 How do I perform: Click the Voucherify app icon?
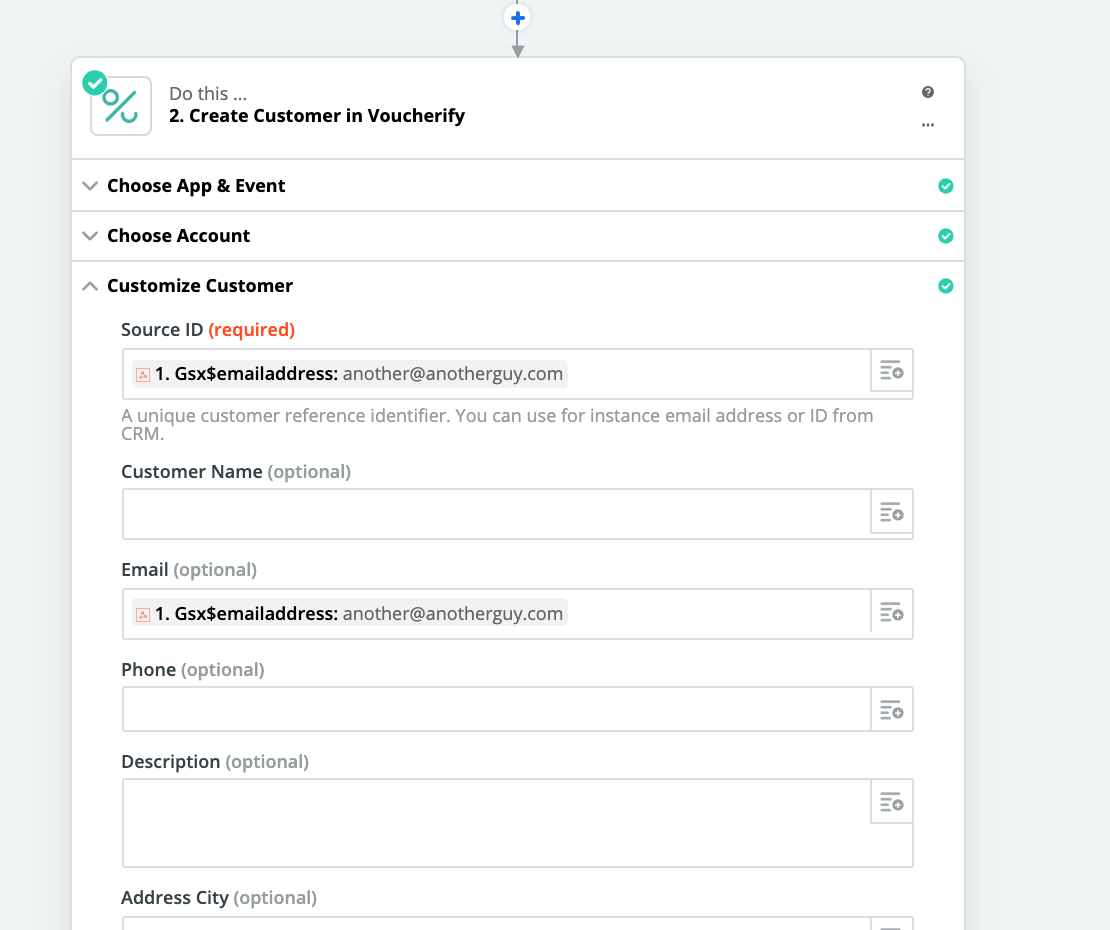121,106
